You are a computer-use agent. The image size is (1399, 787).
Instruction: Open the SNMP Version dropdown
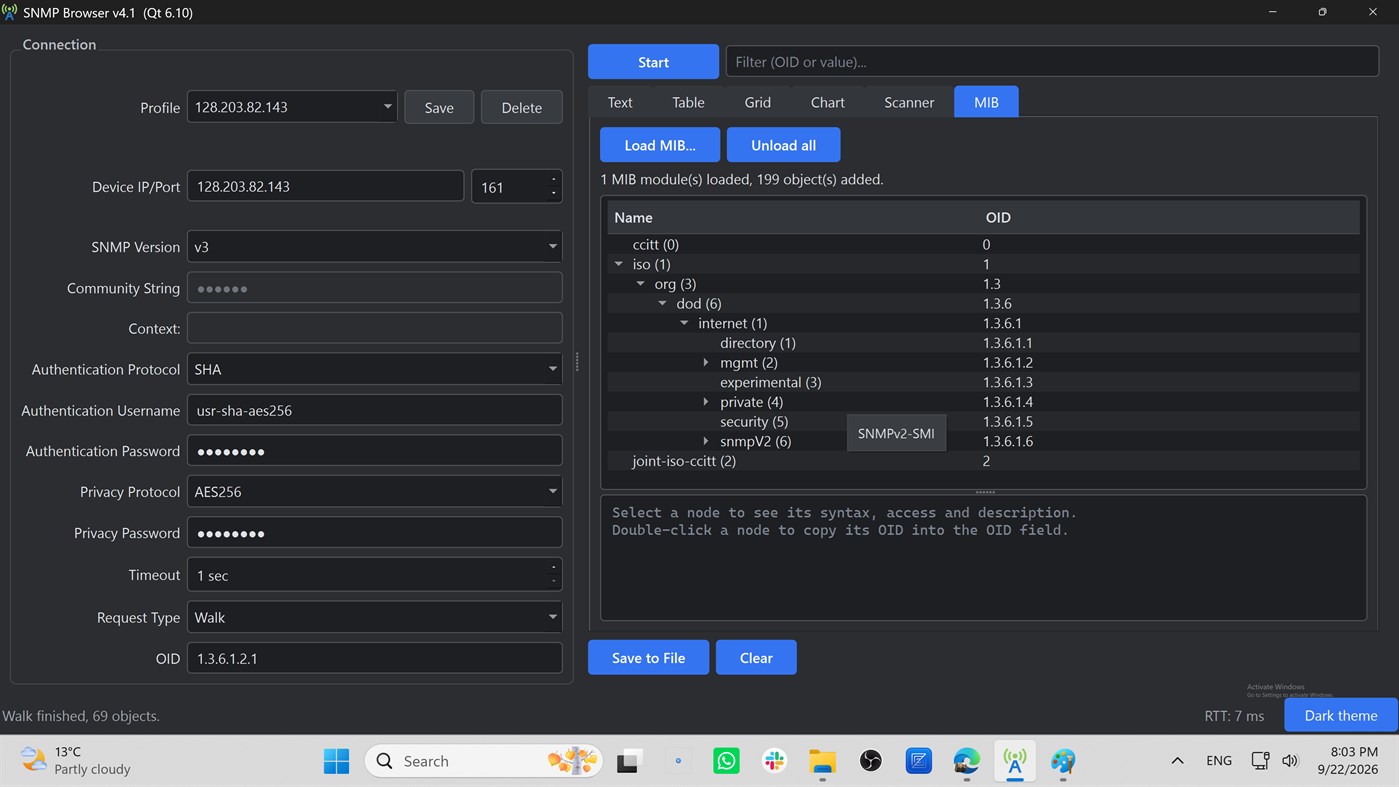(x=374, y=247)
